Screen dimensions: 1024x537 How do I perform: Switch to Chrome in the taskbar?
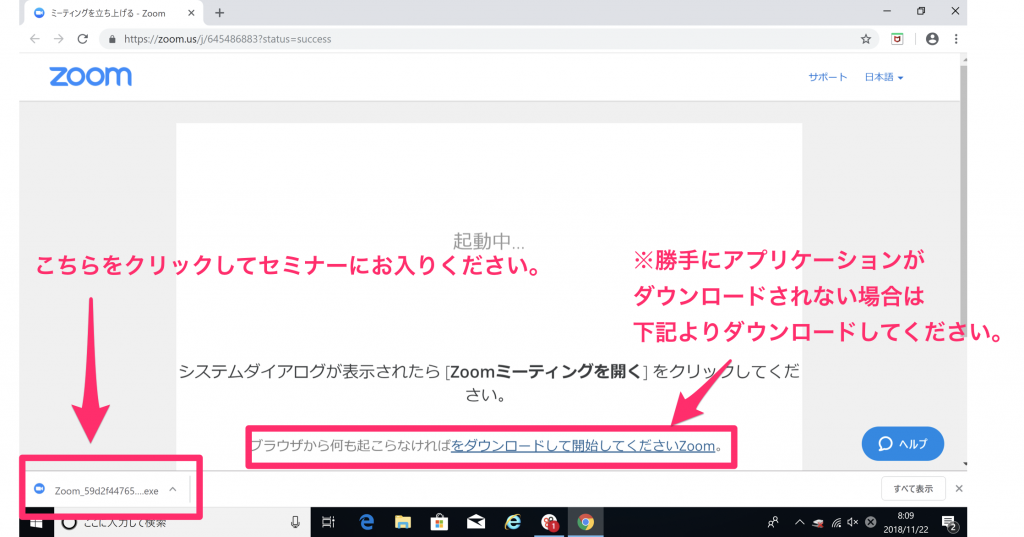pyautogui.click(x=586, y=522)
